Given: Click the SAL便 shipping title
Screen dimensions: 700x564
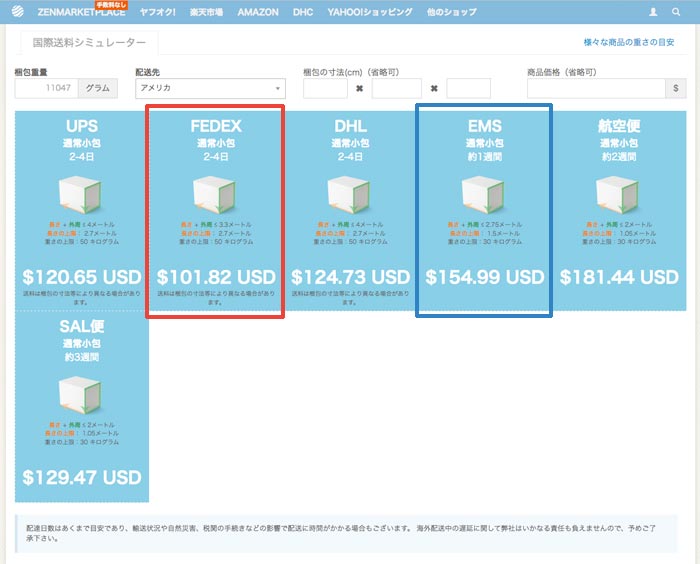Looking at the screenshot, I should tap(82, 326).
